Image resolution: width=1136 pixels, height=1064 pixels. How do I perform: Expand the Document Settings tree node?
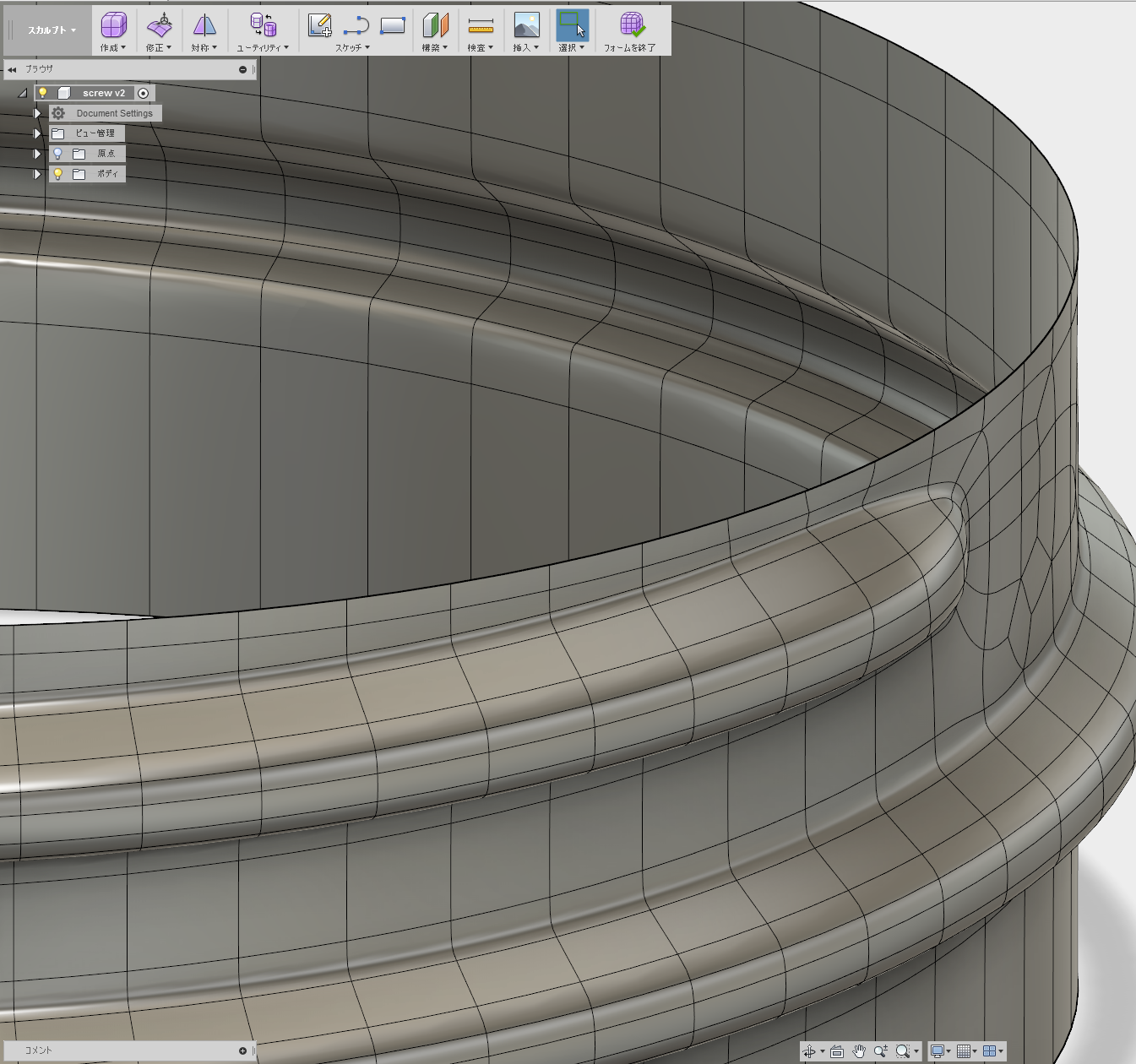37,113
